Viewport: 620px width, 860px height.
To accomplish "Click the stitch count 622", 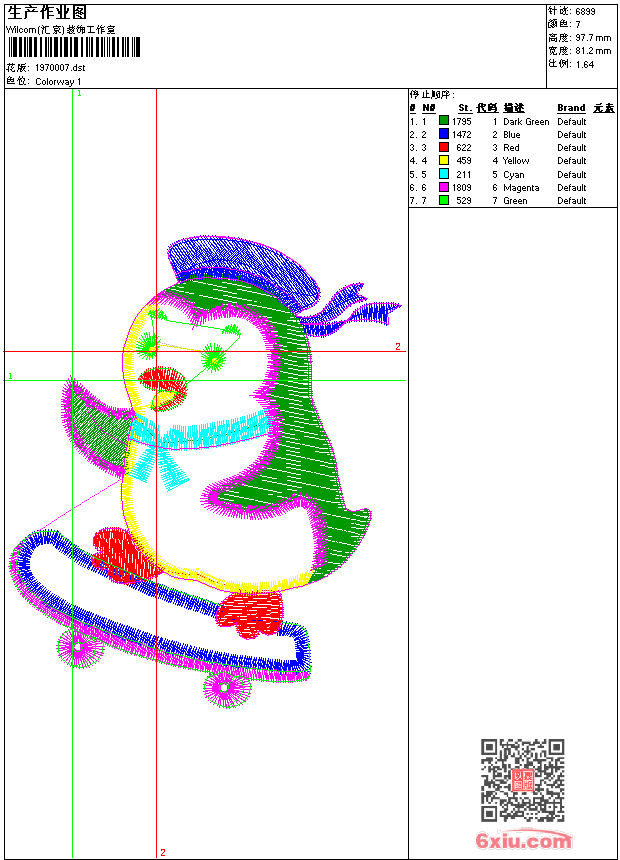I will [x=464, y=148].
